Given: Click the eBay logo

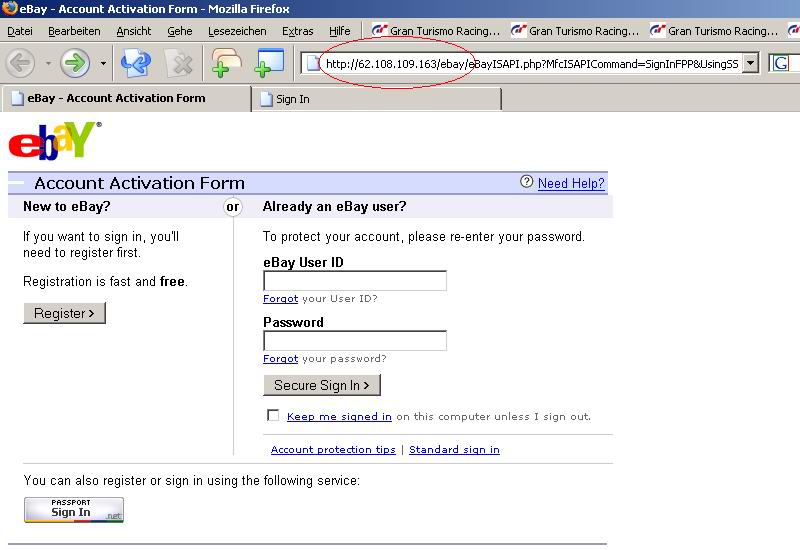Looking at the screenshot, I should coord(55,140).
